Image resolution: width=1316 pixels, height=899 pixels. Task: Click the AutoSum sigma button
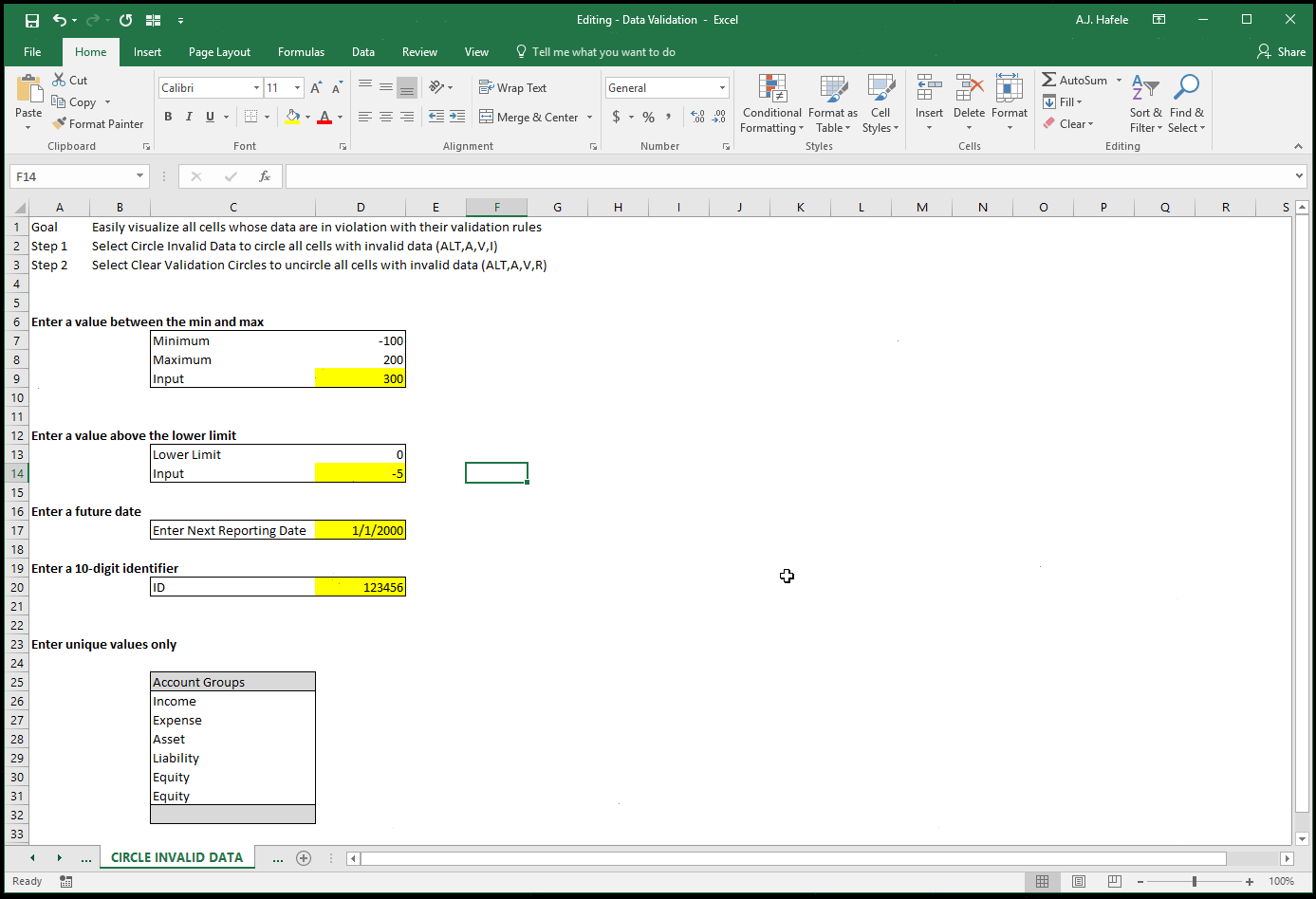click(1074, 81)
